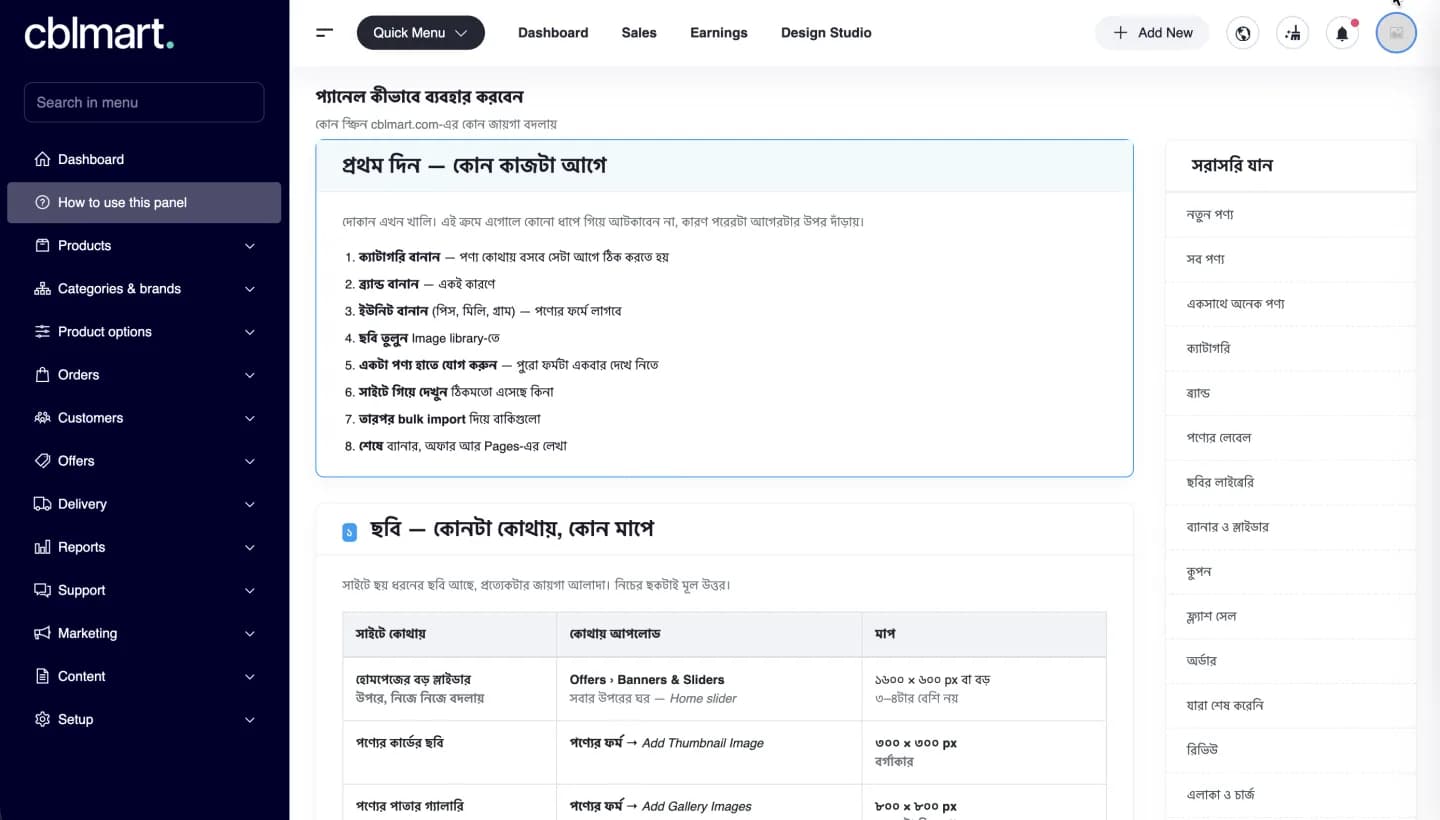Jump to ব্র্যান্ড section link
1440x820 pixels.
coord(1290,393)
